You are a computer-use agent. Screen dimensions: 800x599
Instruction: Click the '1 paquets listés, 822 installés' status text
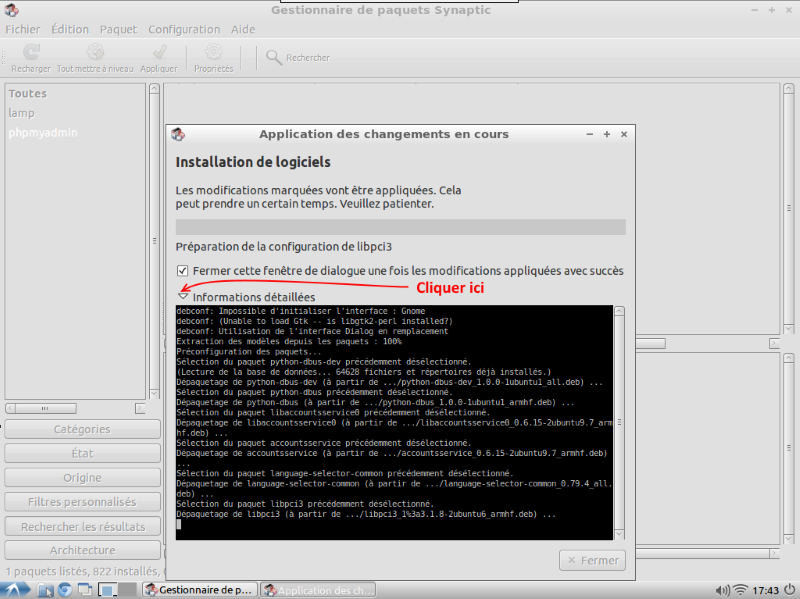(83, 571)
